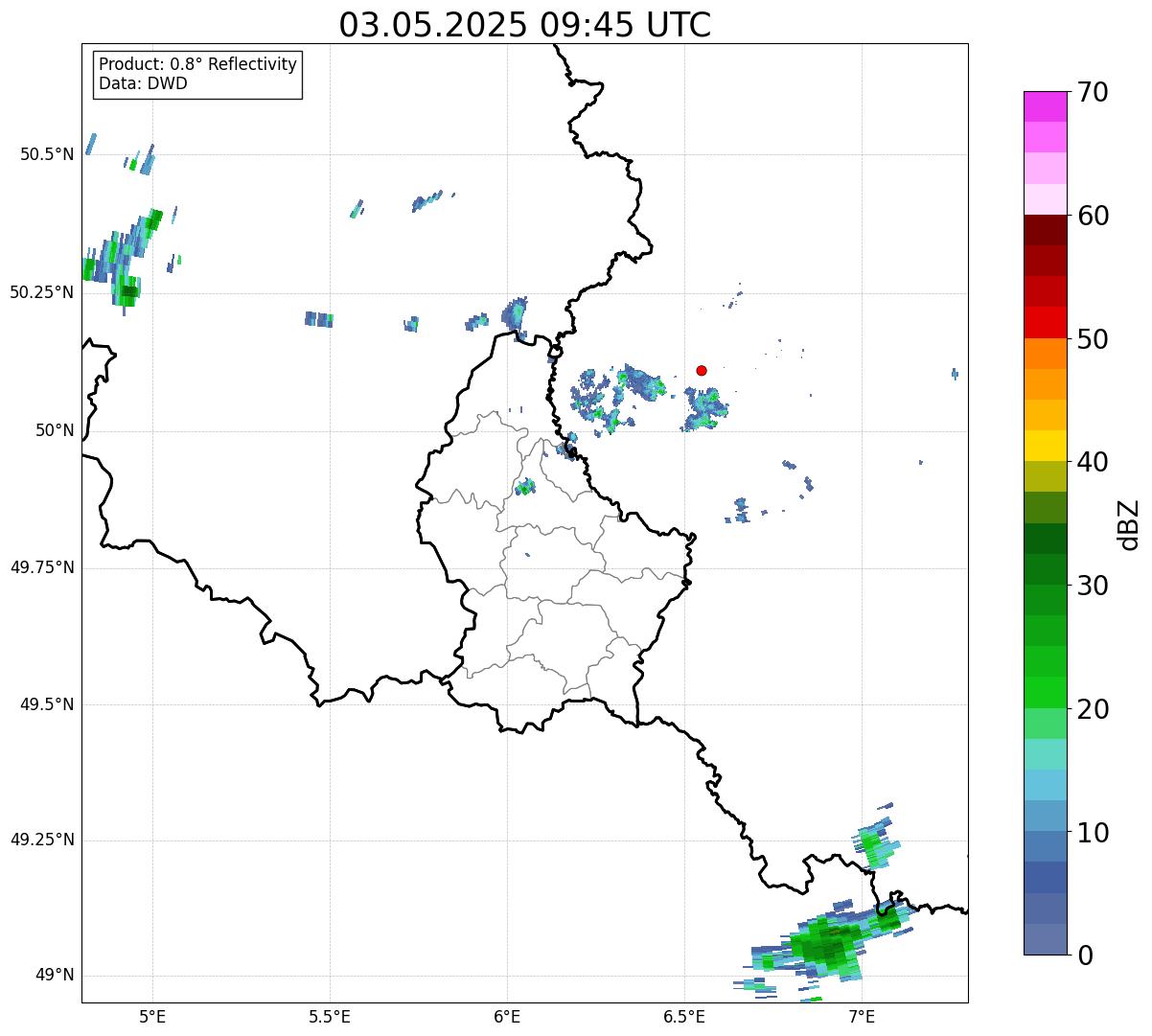Click the 49°N latitude label
The height and width of the screenshot is (1036, 1152).
55,976
